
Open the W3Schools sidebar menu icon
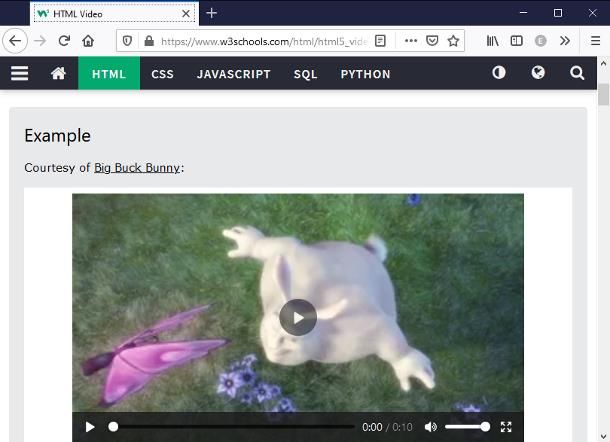tap(19, 73)
